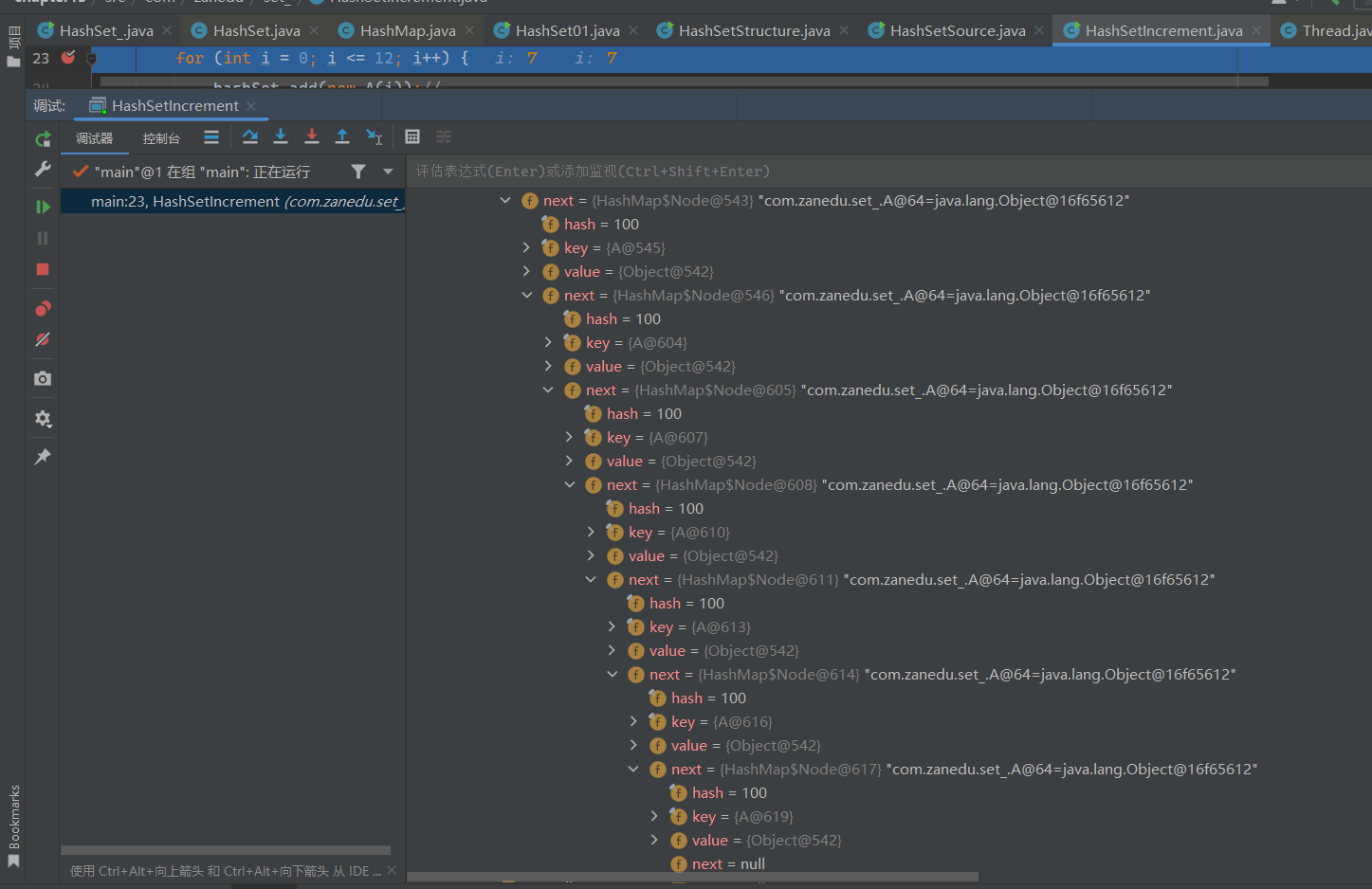The width and height of the screenshot is (1372, 889).
Task: Click the Step Out up arrow
Action: pos(342,137)
